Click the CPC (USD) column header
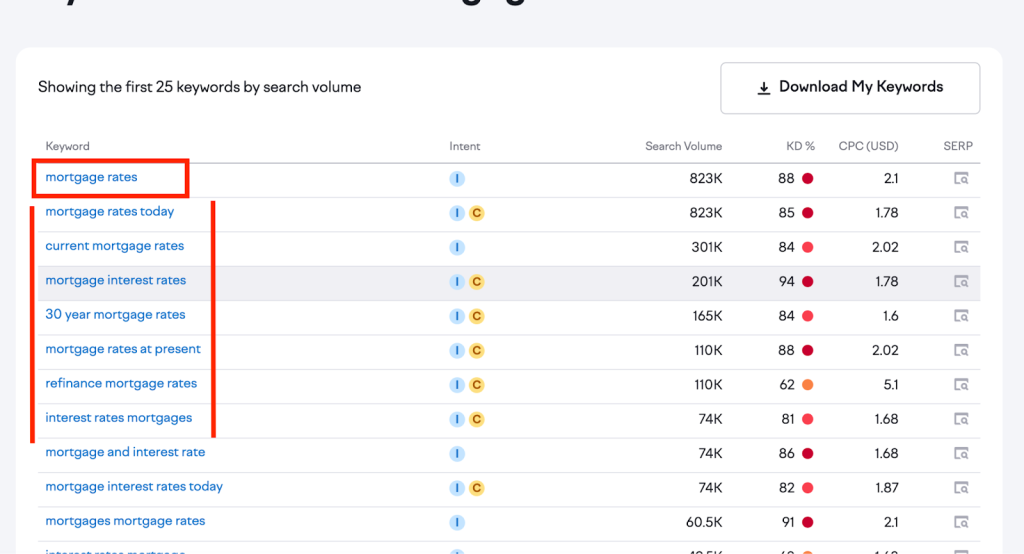Viewport: 1024px width, 554px height. pos(868,146)
